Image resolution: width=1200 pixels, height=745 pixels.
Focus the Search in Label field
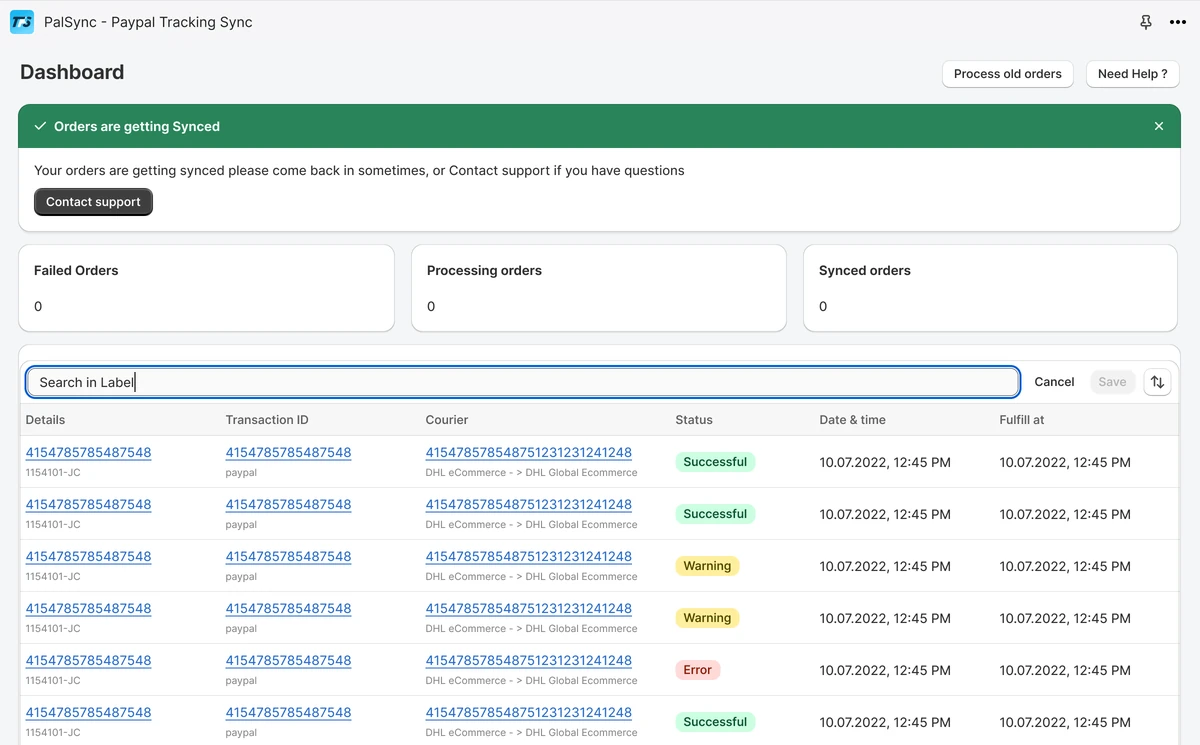click(522, 382)
